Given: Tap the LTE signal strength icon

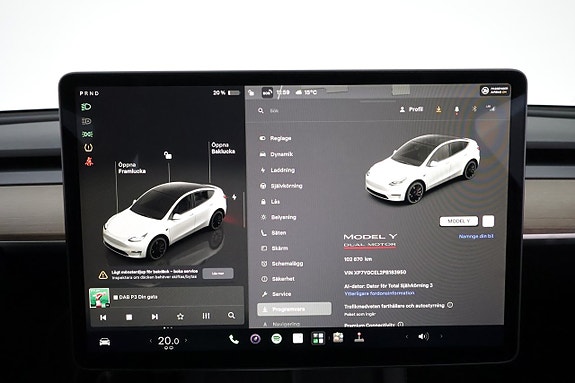Looking at the screenshot, I should [x=490, y=108].
